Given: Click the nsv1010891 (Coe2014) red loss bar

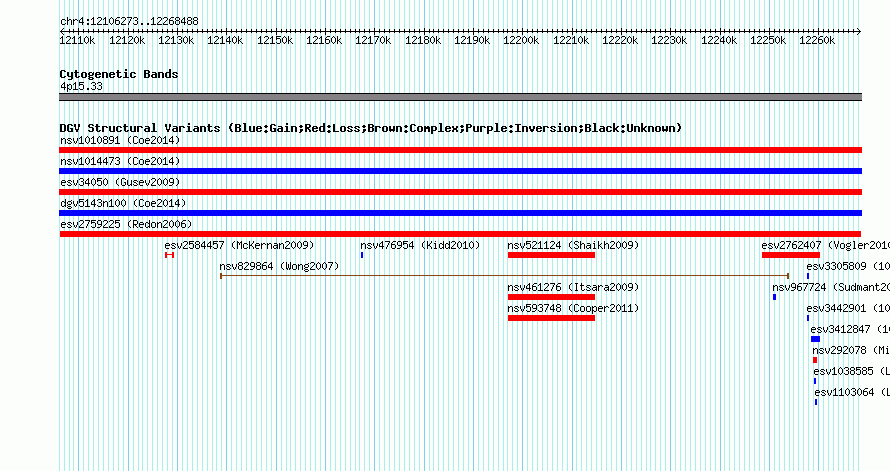Looking at the screenshot, I should pyautogui.click(x=460, y=150).
